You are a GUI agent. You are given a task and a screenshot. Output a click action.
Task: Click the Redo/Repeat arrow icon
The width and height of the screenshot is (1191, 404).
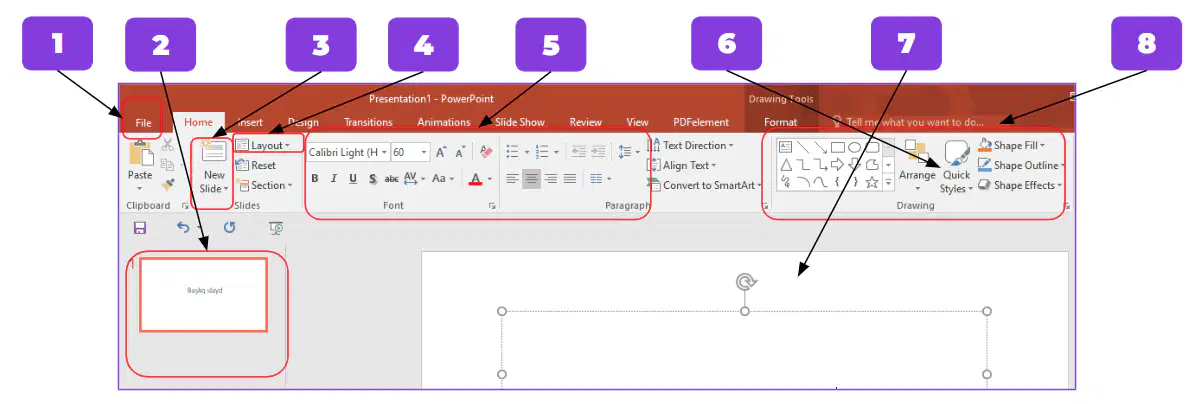click(x=229, y=227)
